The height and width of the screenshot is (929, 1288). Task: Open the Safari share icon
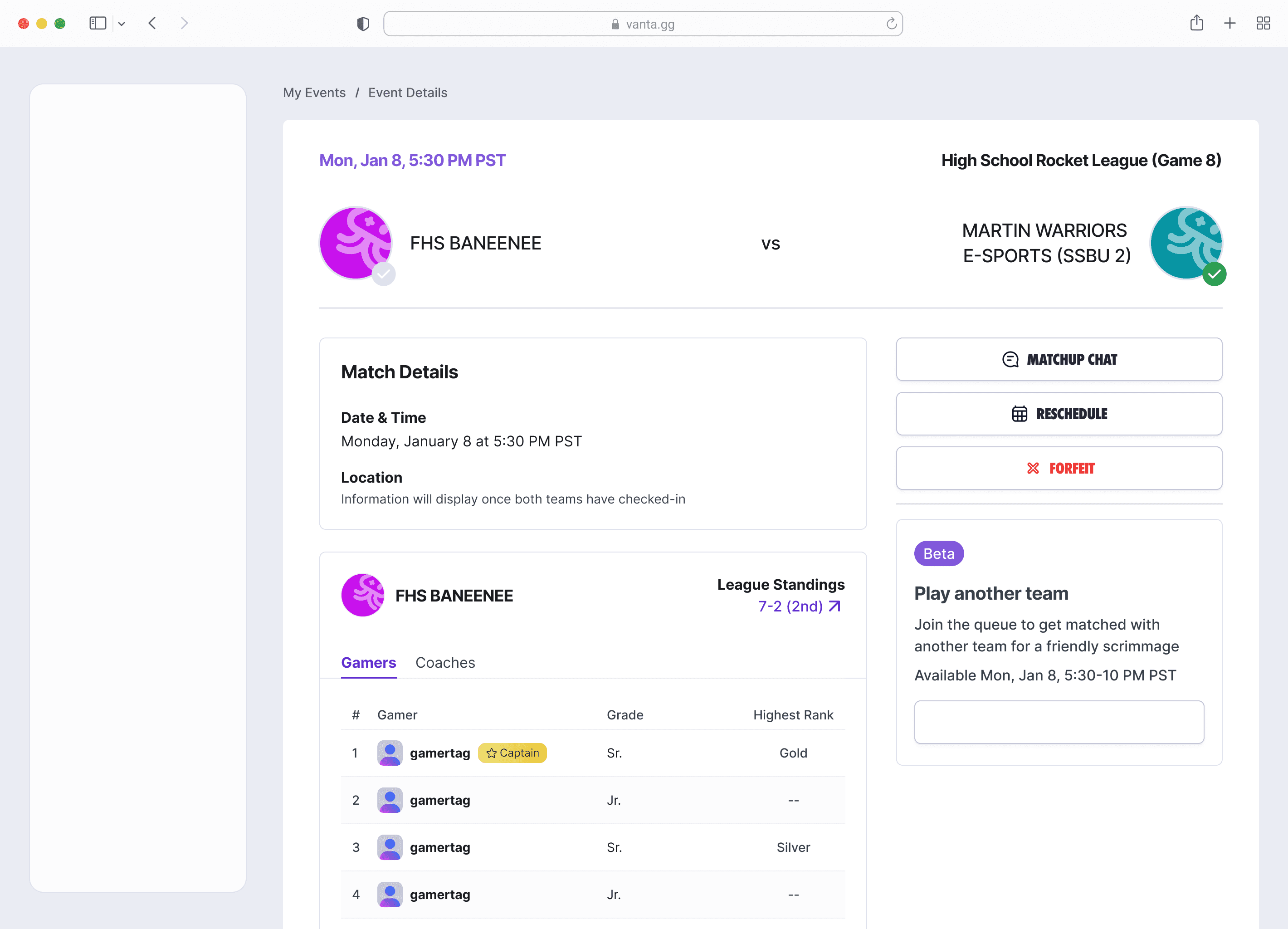1196,23
